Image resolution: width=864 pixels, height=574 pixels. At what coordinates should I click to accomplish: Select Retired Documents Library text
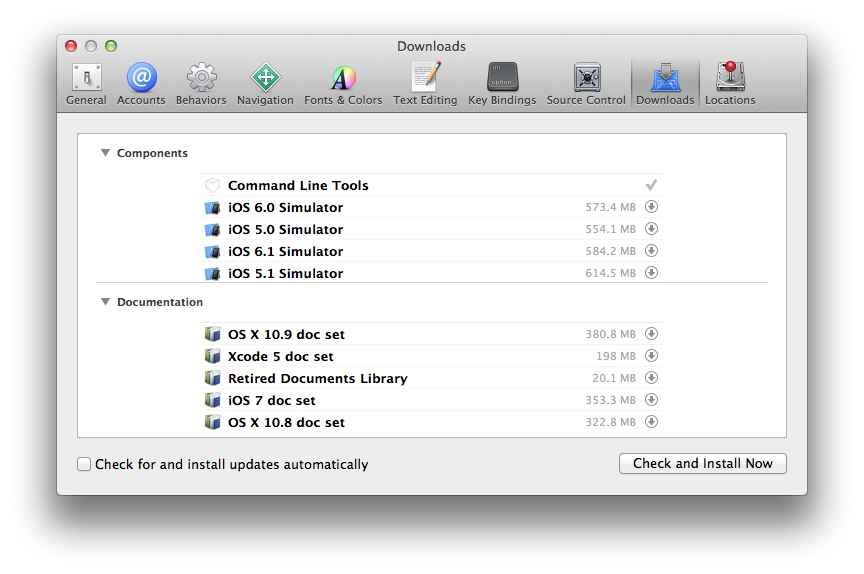coord(317,379)
